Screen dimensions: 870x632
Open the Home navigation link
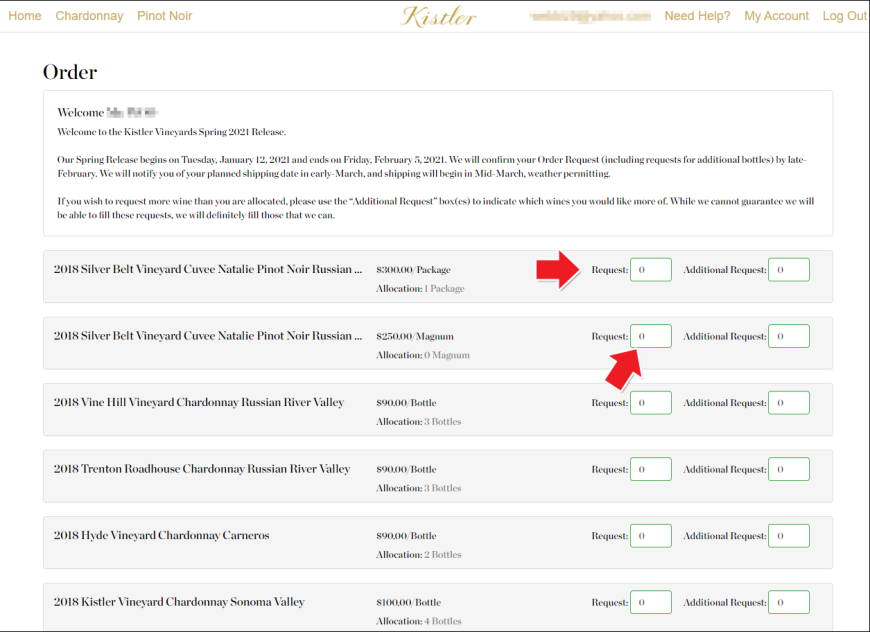pos(24,16)
